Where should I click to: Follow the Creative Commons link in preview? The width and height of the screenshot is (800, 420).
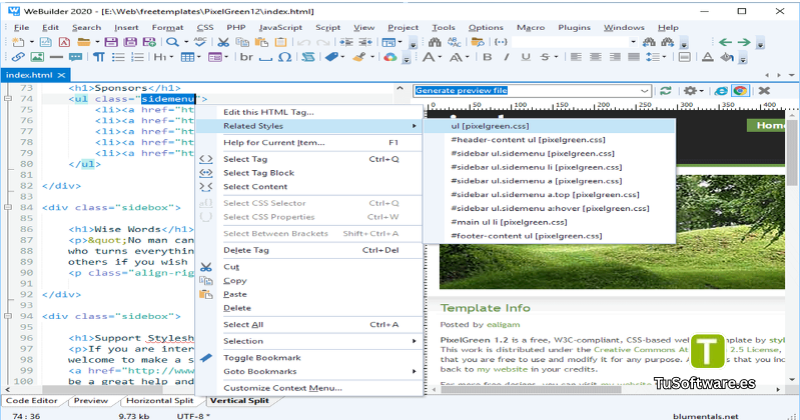click(641, 350)
